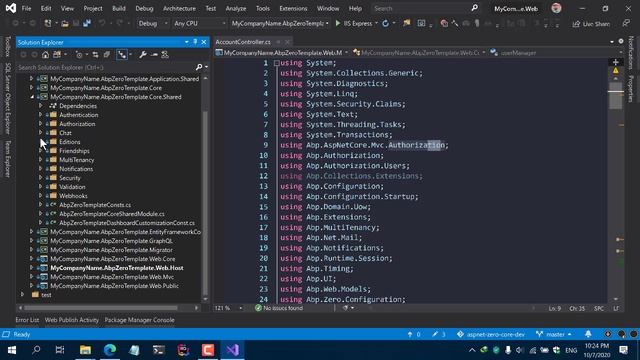Click the Windows Start button
The height and width of the screenshot is (360, 640).
coord(12,350)
